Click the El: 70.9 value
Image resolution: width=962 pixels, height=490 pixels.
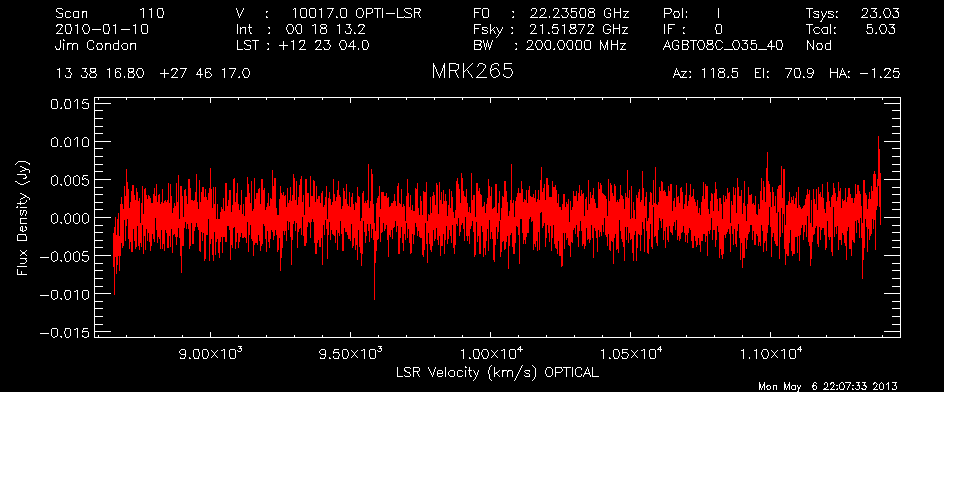pyautogui.click(x=784, y=74)
